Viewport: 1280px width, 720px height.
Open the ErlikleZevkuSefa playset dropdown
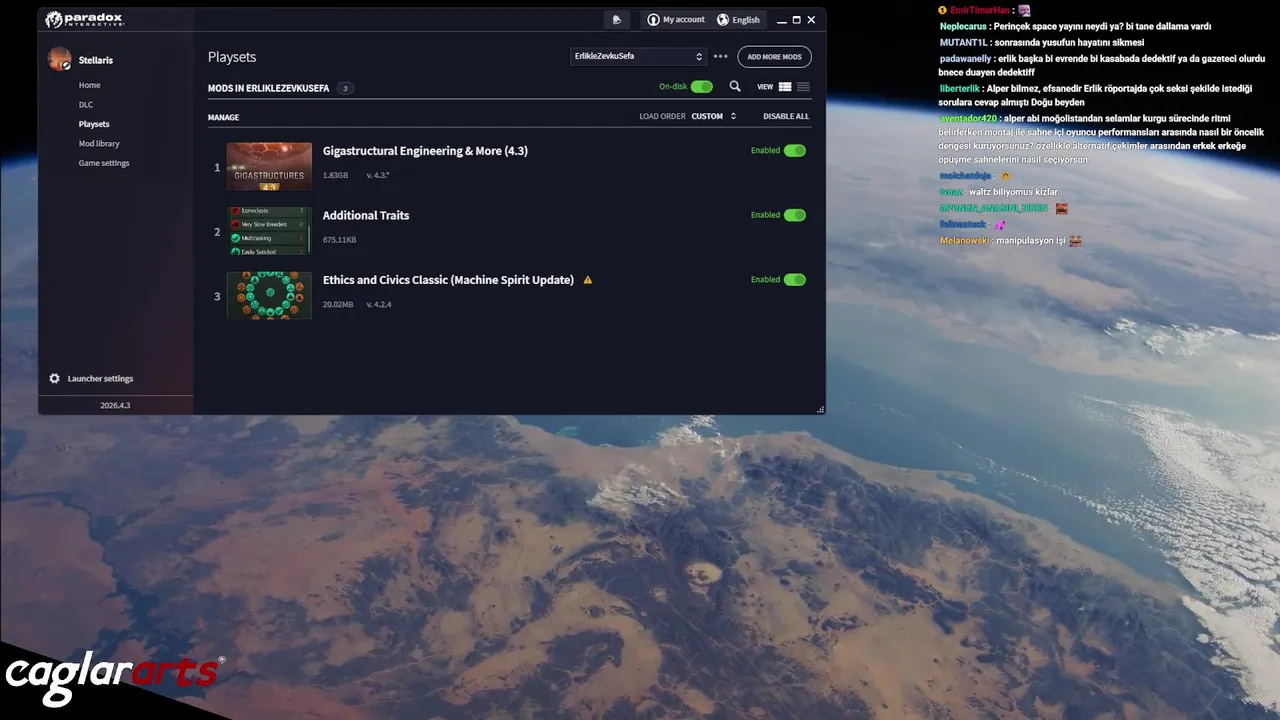click(x=638, y=56)
